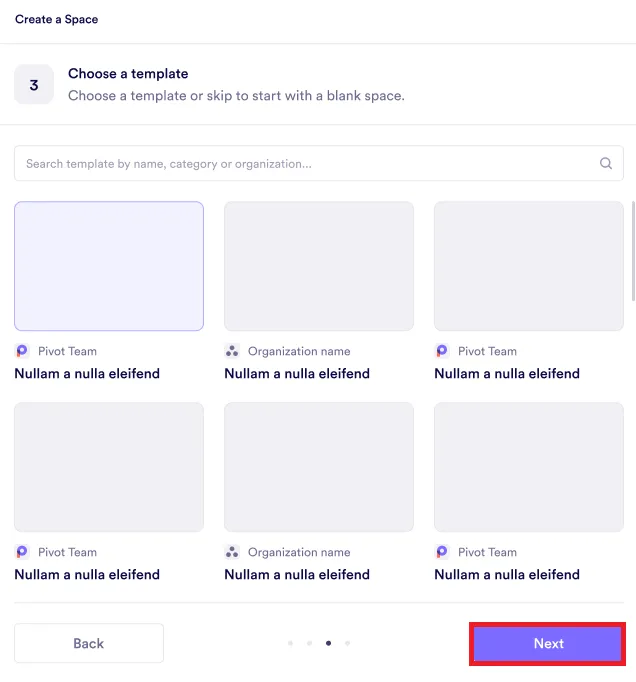Viewport: 636px width, 682px height.
Task: Jump to the first step pagination dot
Action: pyautogui.click(x=290, y=644)
